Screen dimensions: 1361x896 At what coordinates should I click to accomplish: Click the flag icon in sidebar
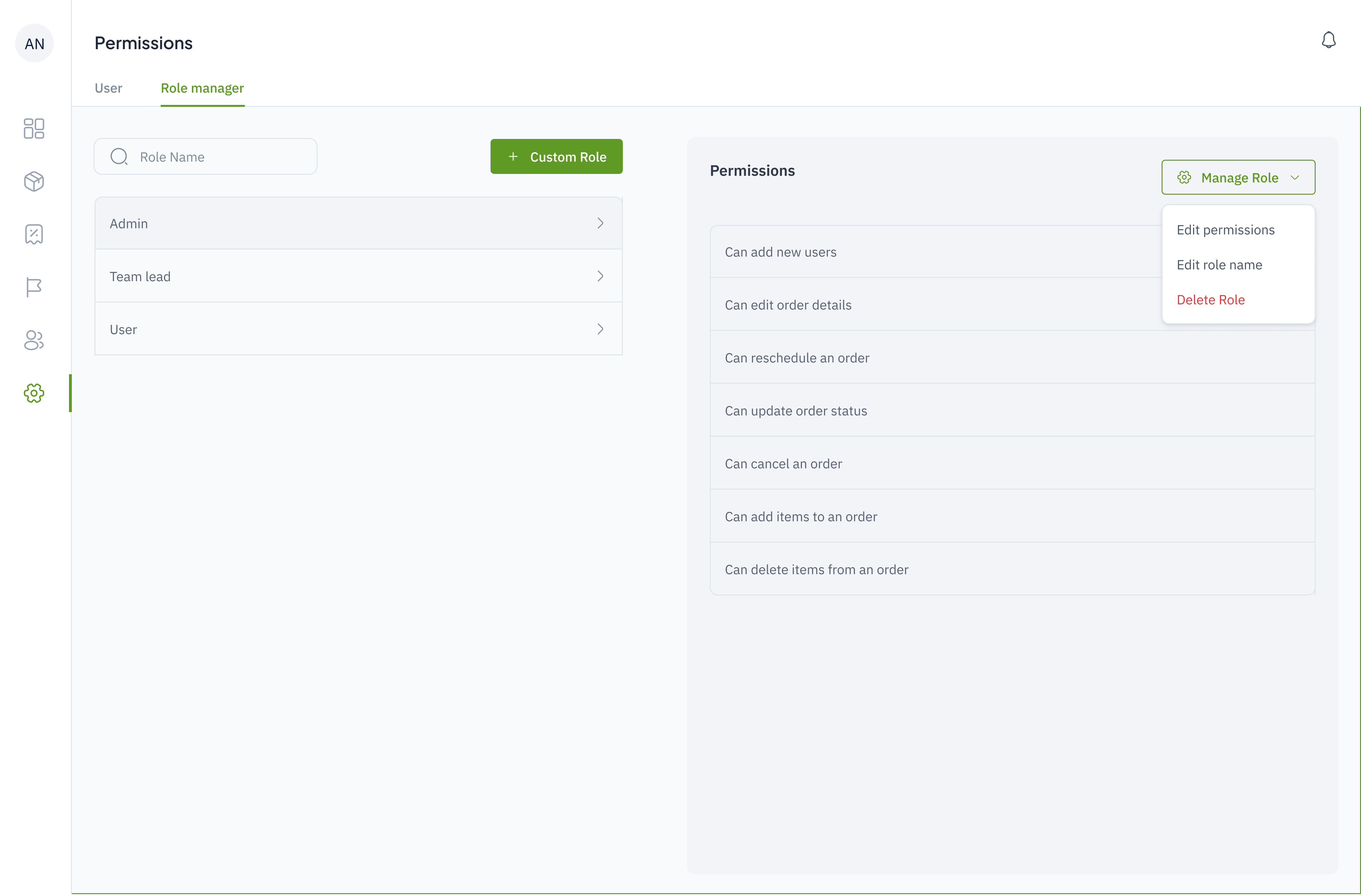[34, 287]
